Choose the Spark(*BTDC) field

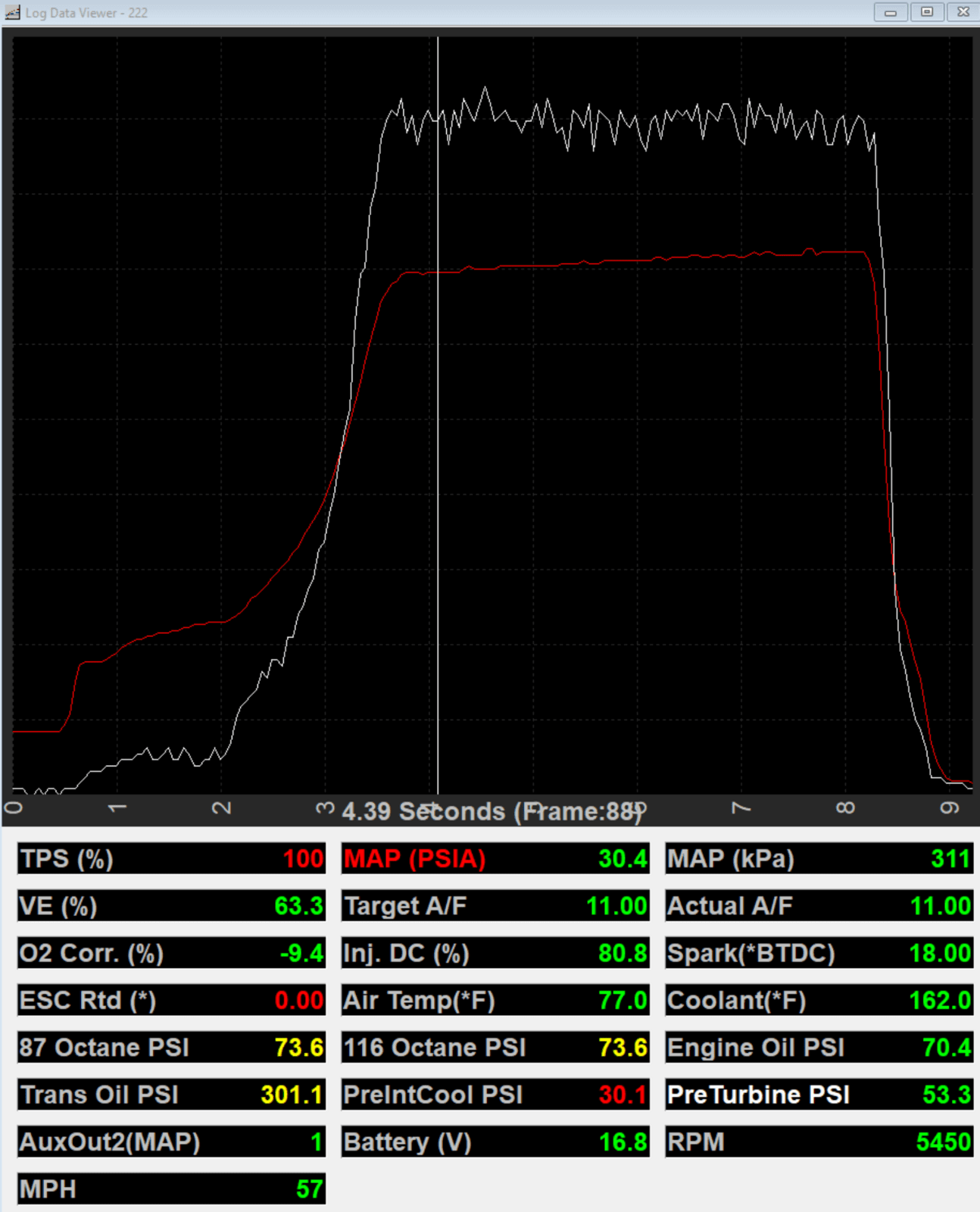[819, 953]
